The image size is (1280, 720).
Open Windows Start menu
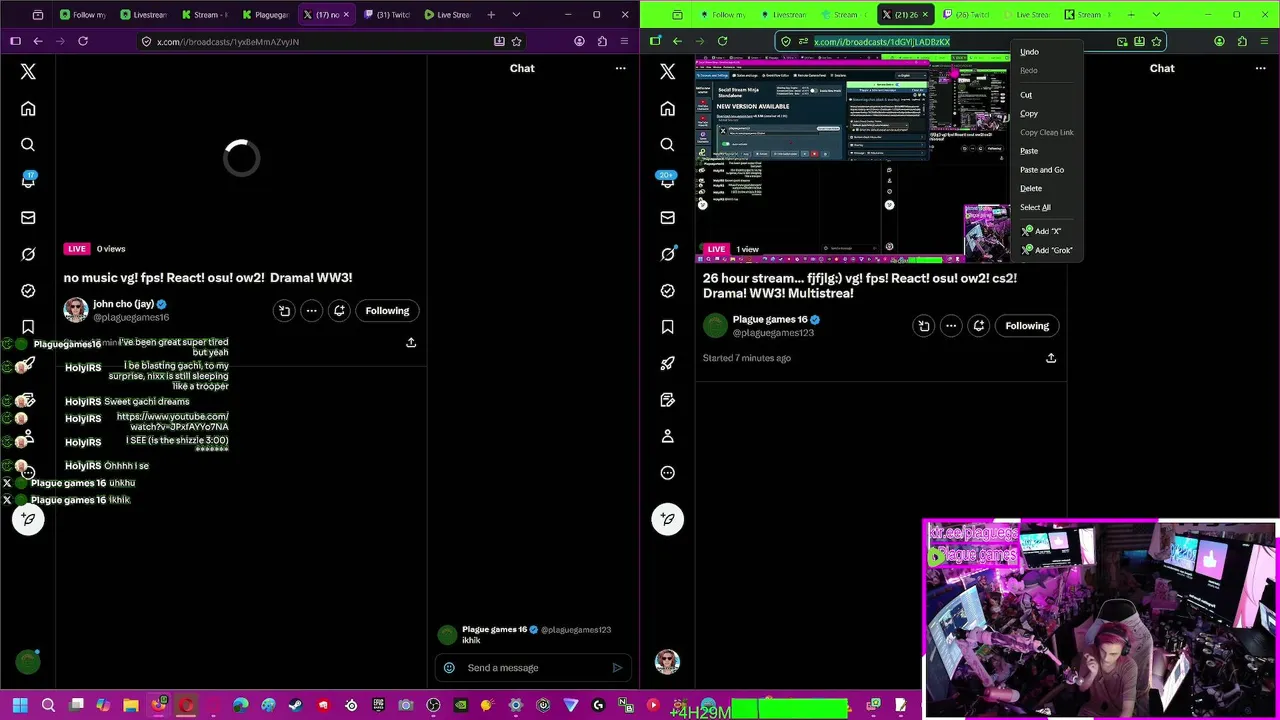click(x=20, y=706)
